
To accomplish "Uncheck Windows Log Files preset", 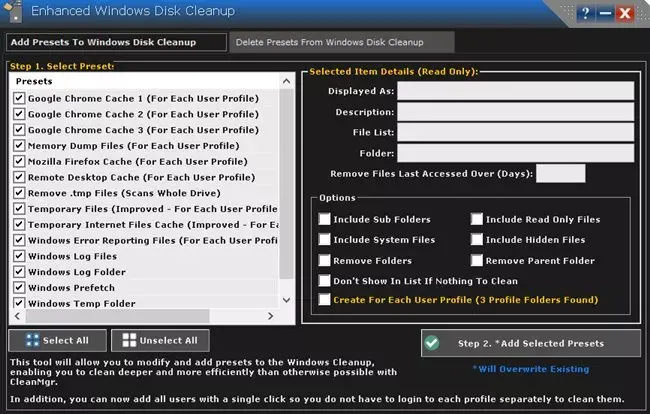I will click(19, 256).
